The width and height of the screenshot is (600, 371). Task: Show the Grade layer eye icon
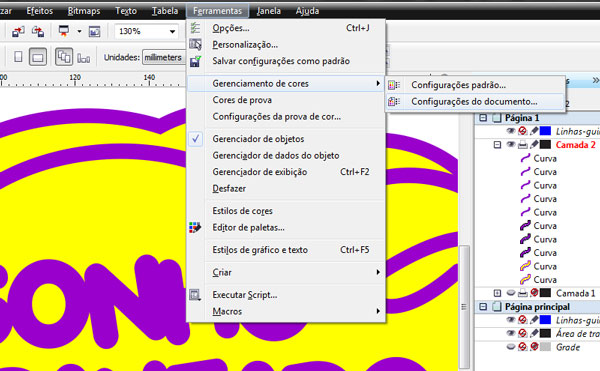click(x=511, y=347)
